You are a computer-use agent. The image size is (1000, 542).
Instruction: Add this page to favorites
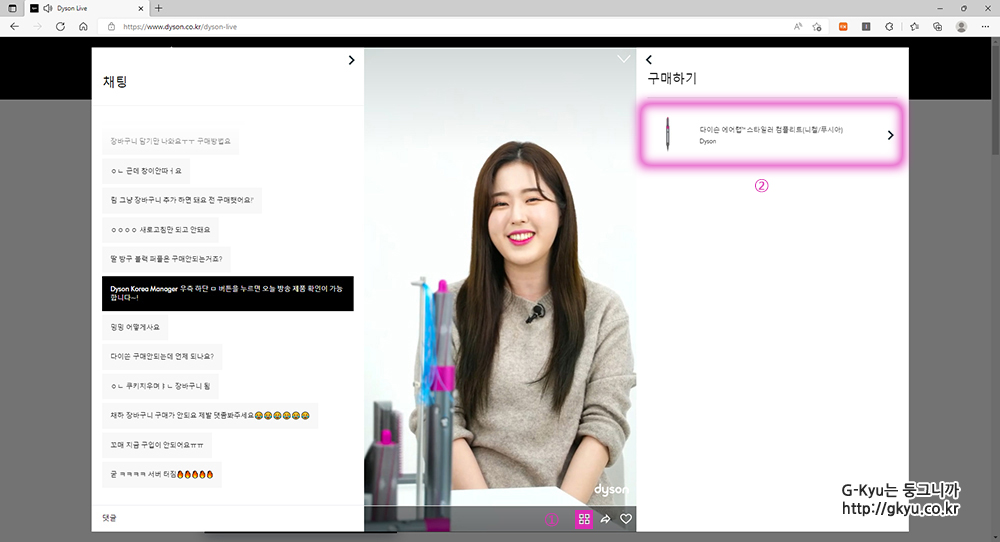(x=817, y=27)
